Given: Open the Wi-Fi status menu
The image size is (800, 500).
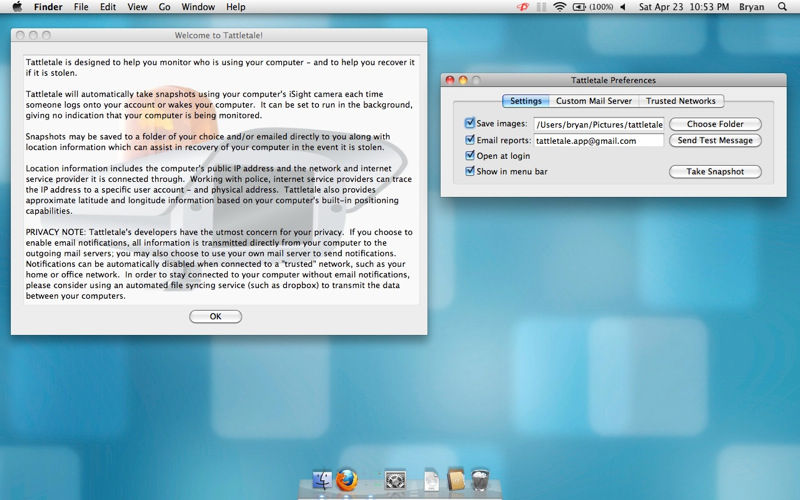Looking at the screenshot, I should pyautogui.click(x=560, y=7).
